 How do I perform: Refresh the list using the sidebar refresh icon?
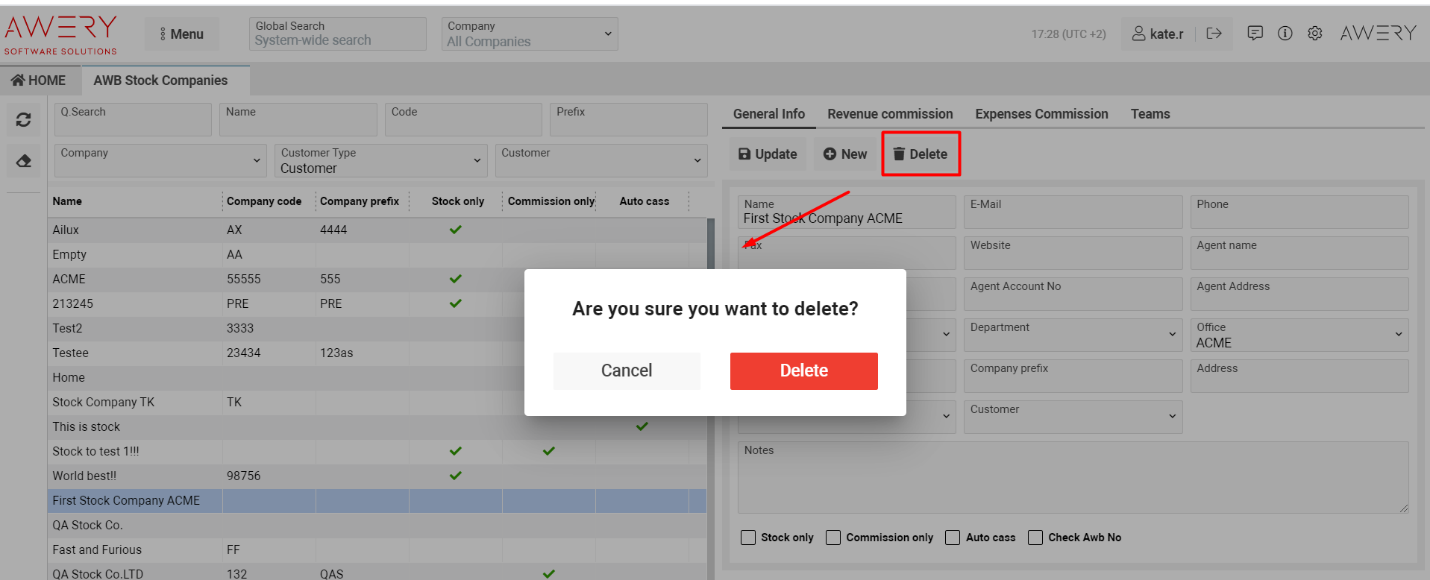[22, 119]
